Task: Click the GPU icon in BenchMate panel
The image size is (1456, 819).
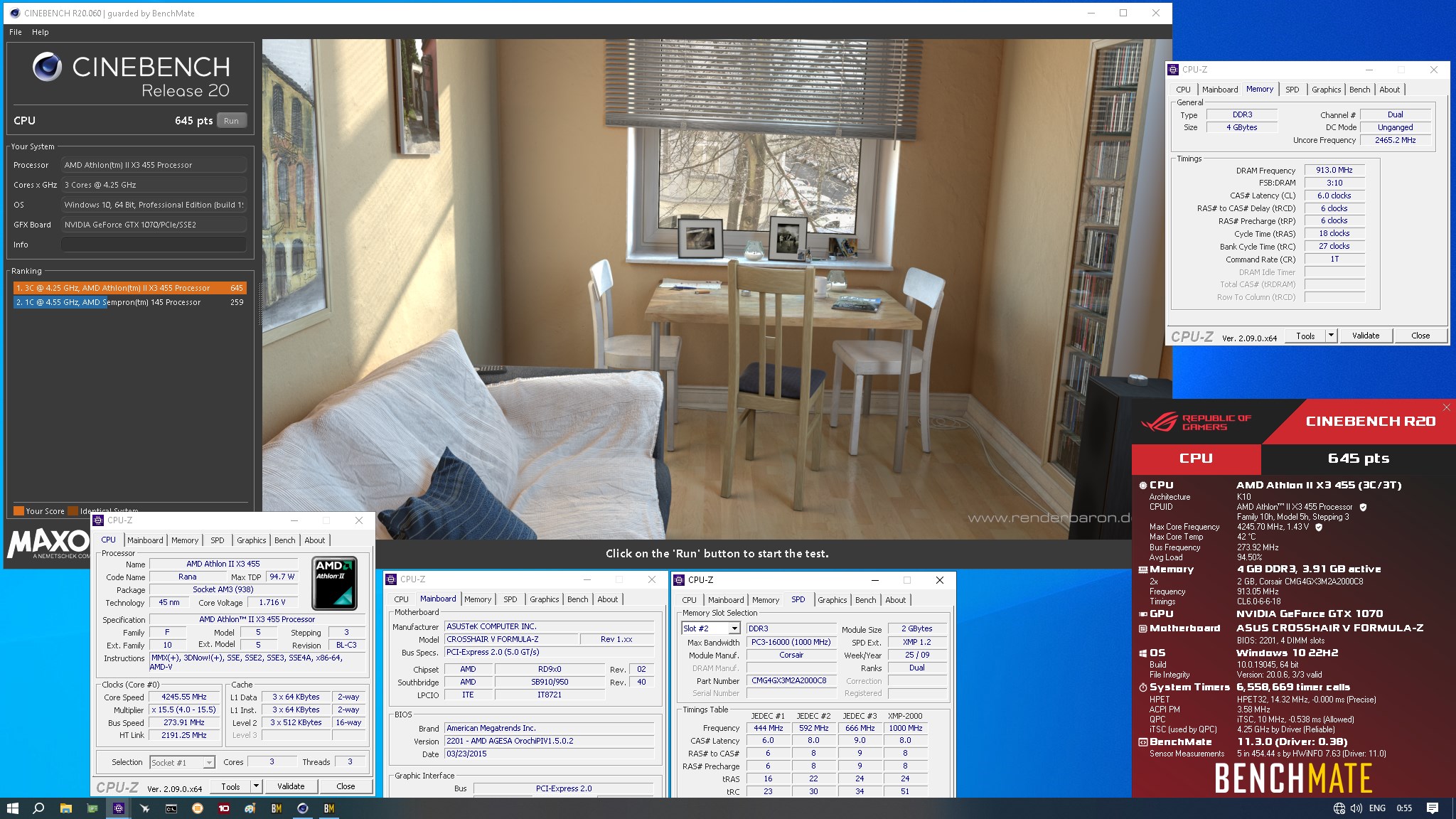Action: (1143, 614)
